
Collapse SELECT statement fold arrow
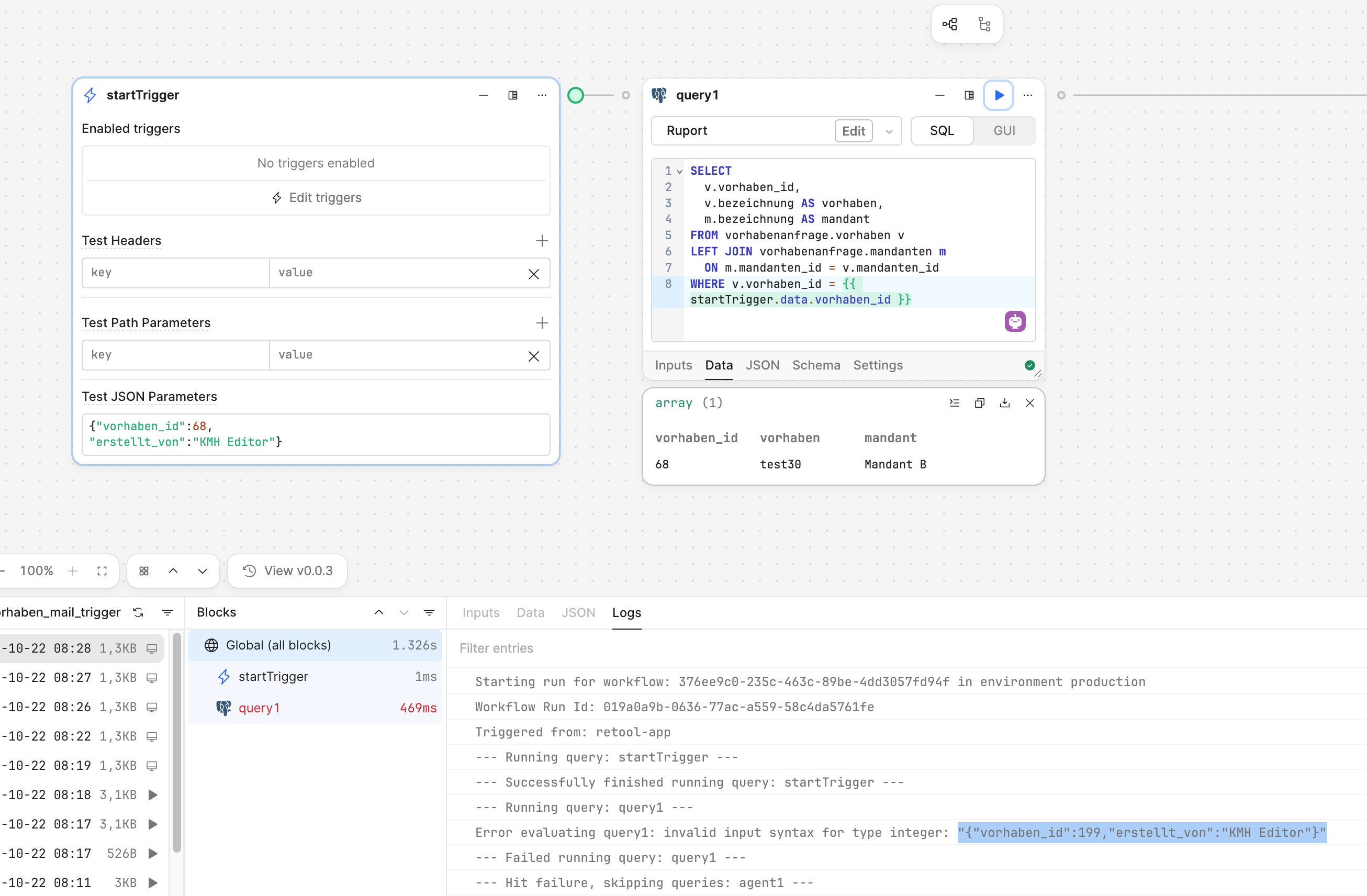click(x=679, y=171)
